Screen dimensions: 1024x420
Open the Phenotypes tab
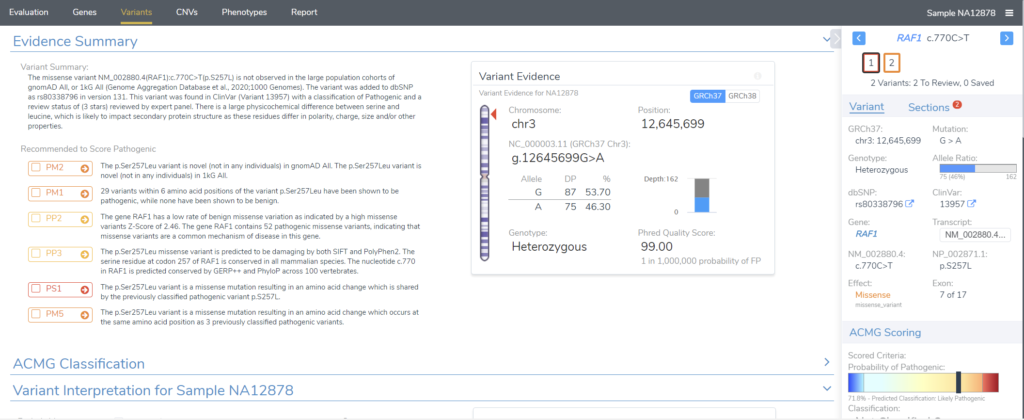[x=245, y=12]
